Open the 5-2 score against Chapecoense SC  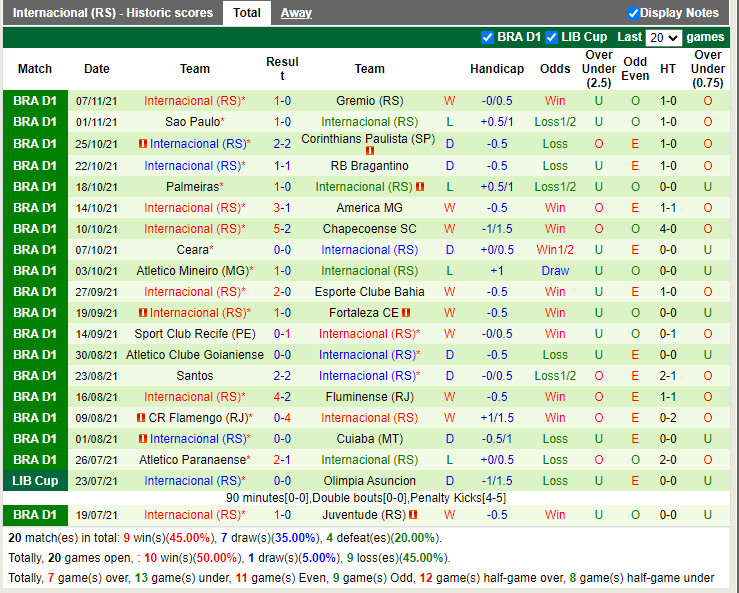point(282,229)
